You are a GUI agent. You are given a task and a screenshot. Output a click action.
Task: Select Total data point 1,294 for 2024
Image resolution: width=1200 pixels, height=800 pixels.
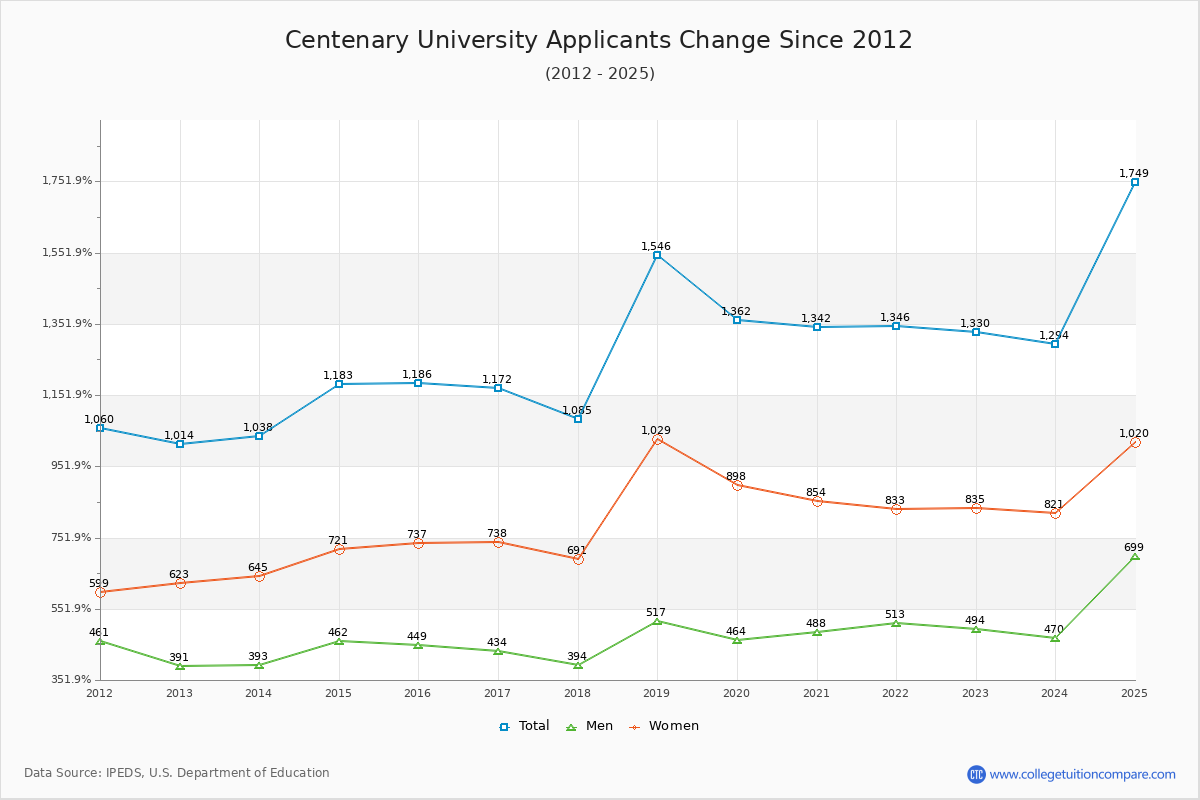[x=1055, y=344]
